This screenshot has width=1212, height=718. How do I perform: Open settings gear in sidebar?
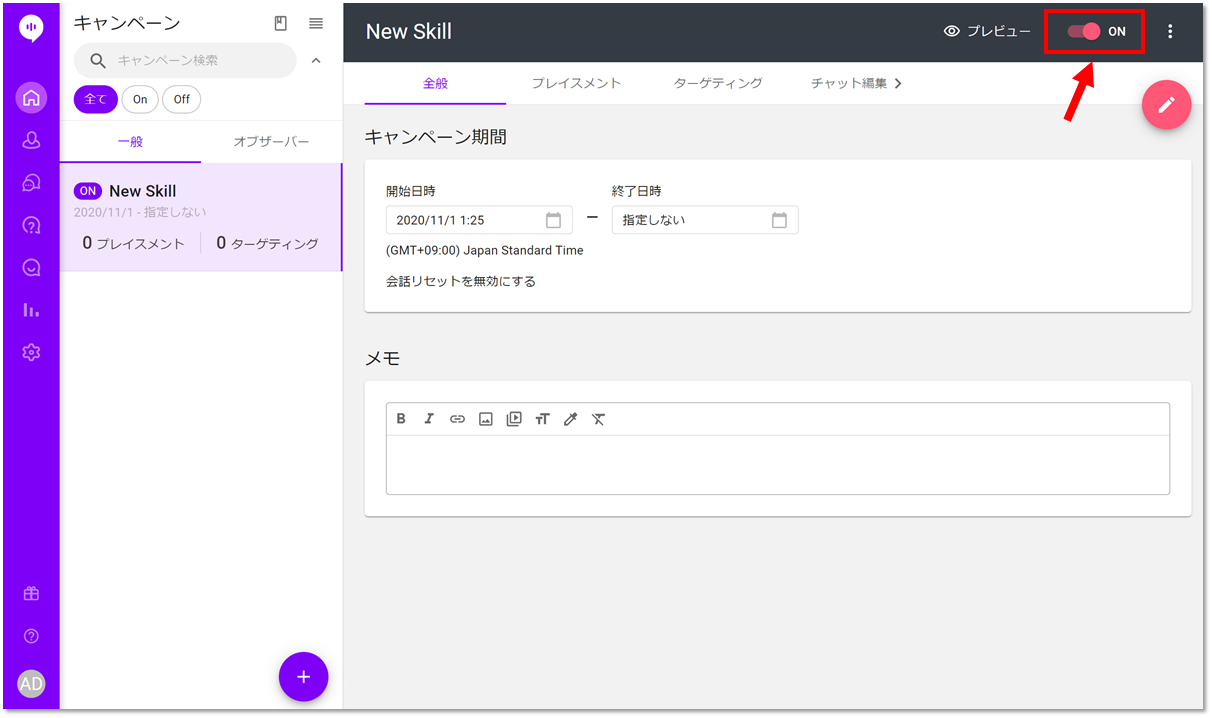tap(31, 352)
